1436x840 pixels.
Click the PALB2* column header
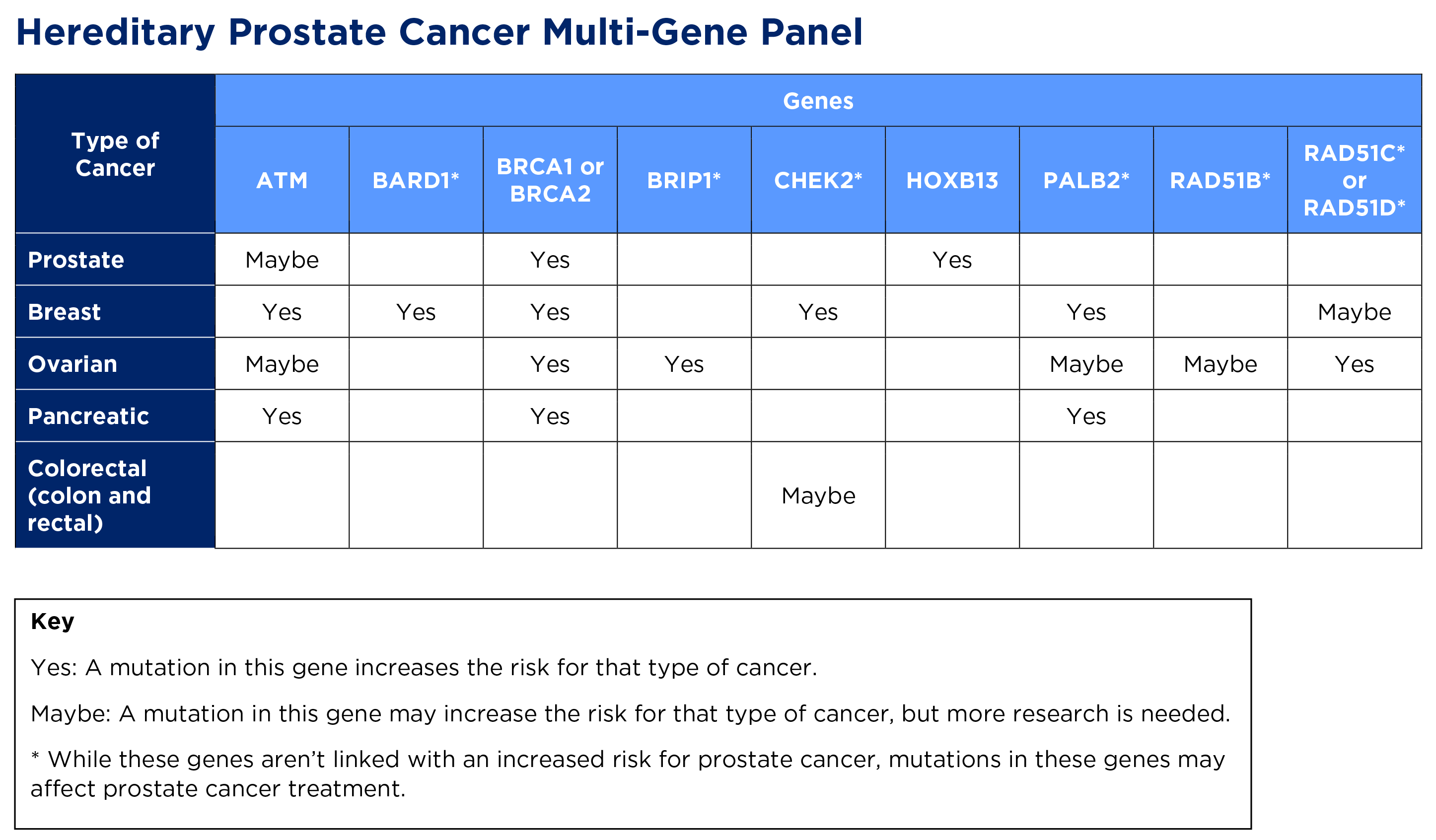point(1086,180)
